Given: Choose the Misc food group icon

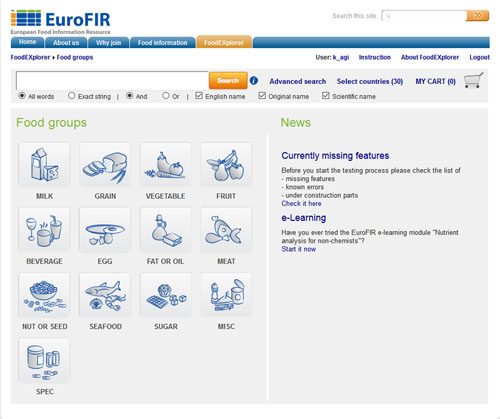Looking at the screenshot, I should [x=226, y=295].
